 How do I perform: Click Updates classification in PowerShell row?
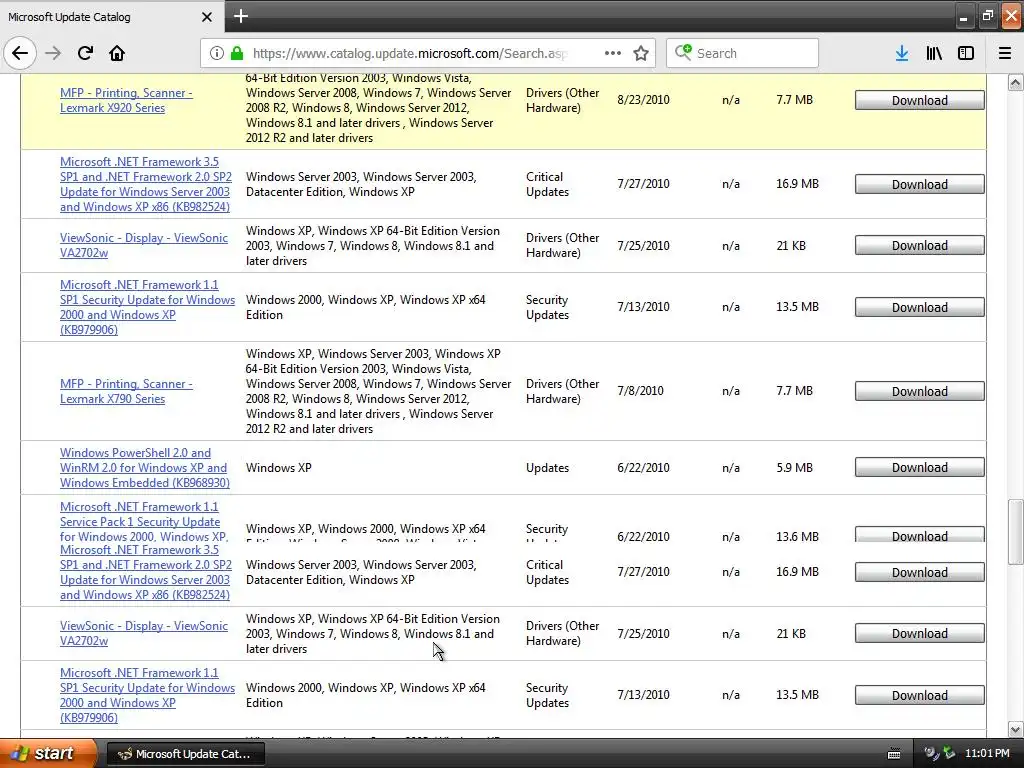click(x=547, y=468)
